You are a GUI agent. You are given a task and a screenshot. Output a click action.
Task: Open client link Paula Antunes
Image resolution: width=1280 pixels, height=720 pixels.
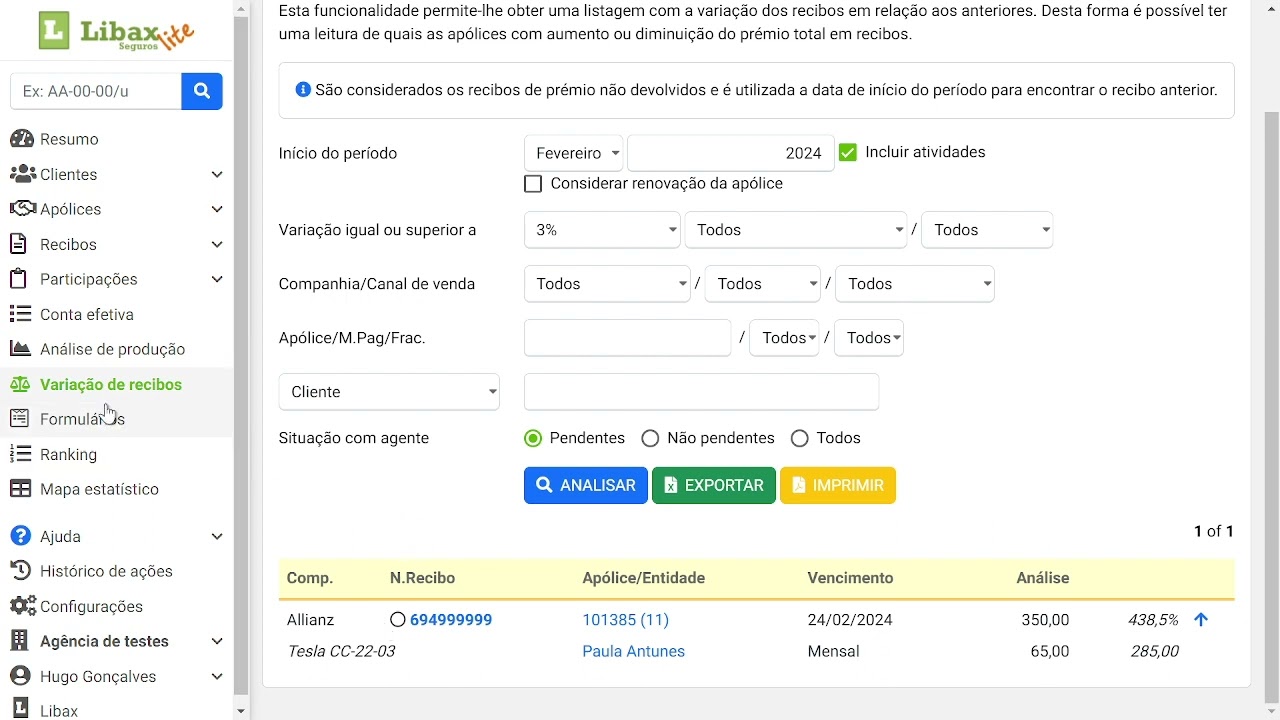click(x=634, y=651)
